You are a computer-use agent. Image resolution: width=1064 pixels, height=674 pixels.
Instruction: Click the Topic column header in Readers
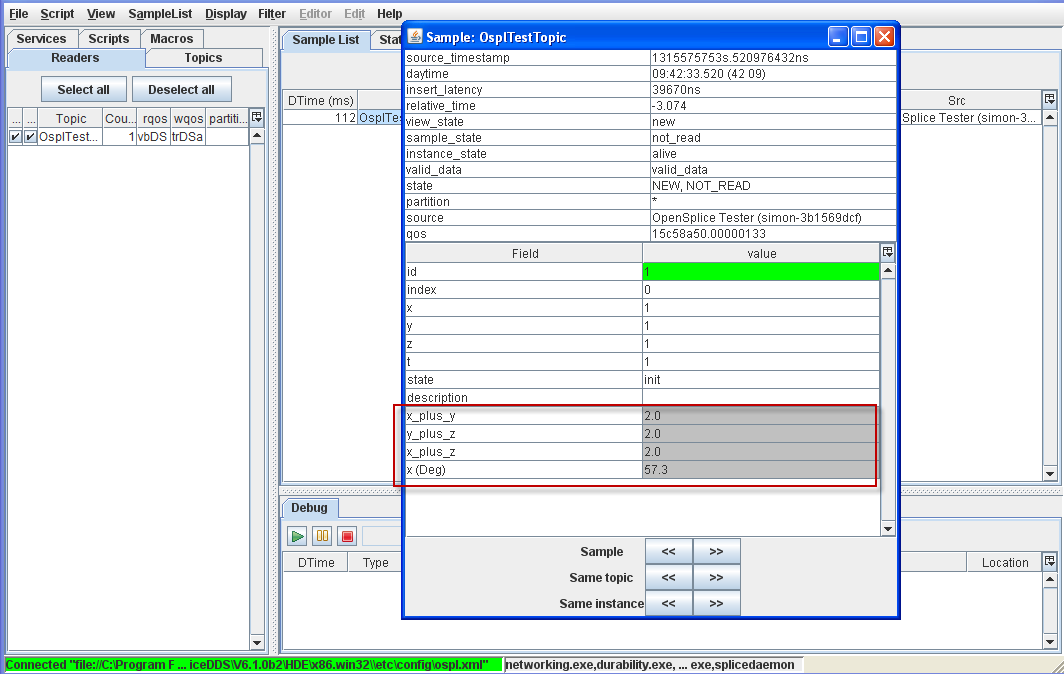coord(71,118)
